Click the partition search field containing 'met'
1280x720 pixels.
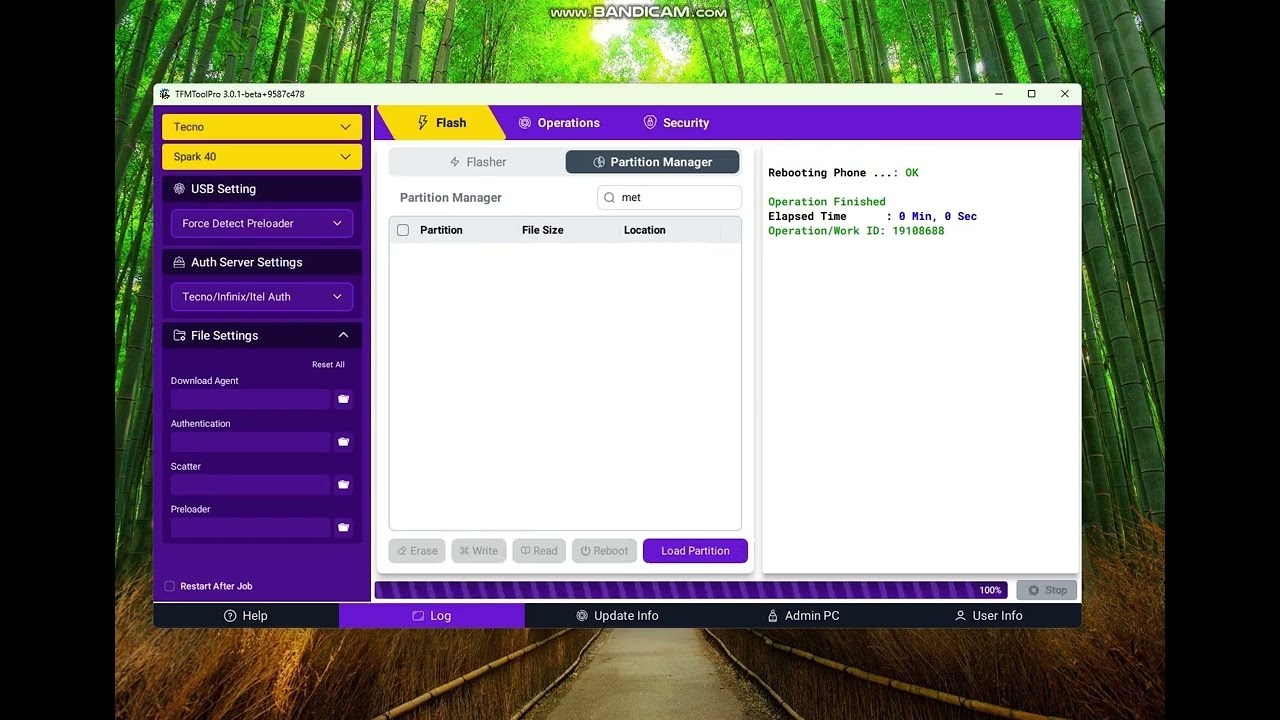(670, 198)
